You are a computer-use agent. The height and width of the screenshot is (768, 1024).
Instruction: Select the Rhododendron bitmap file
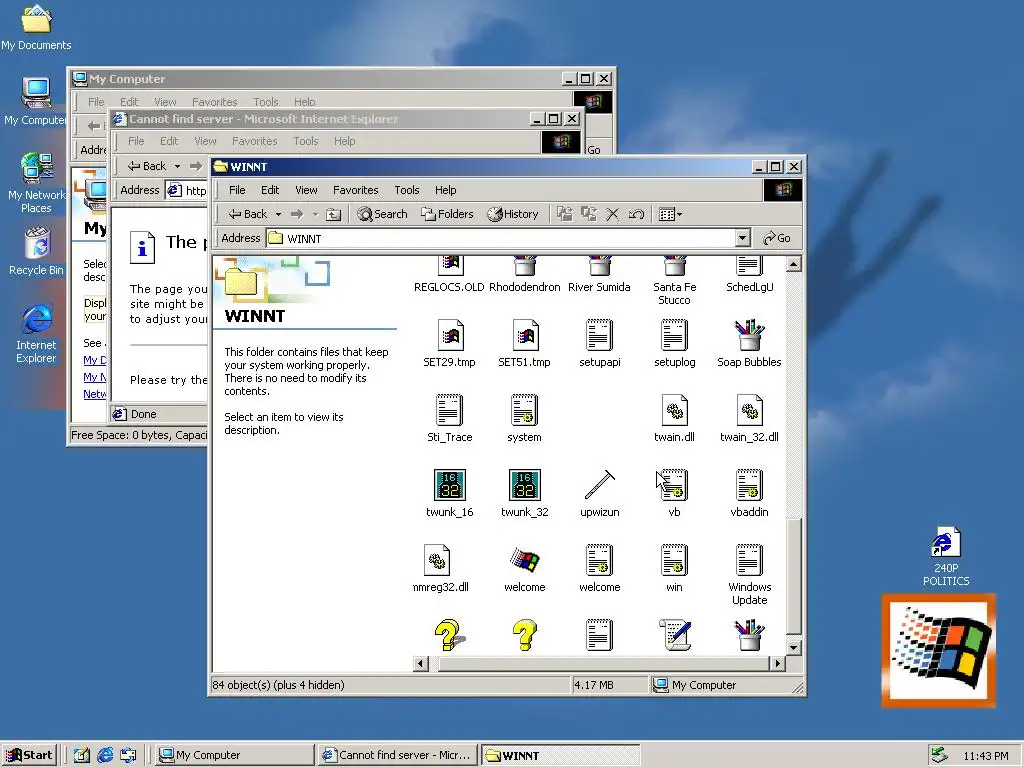[x=524, y=276]
